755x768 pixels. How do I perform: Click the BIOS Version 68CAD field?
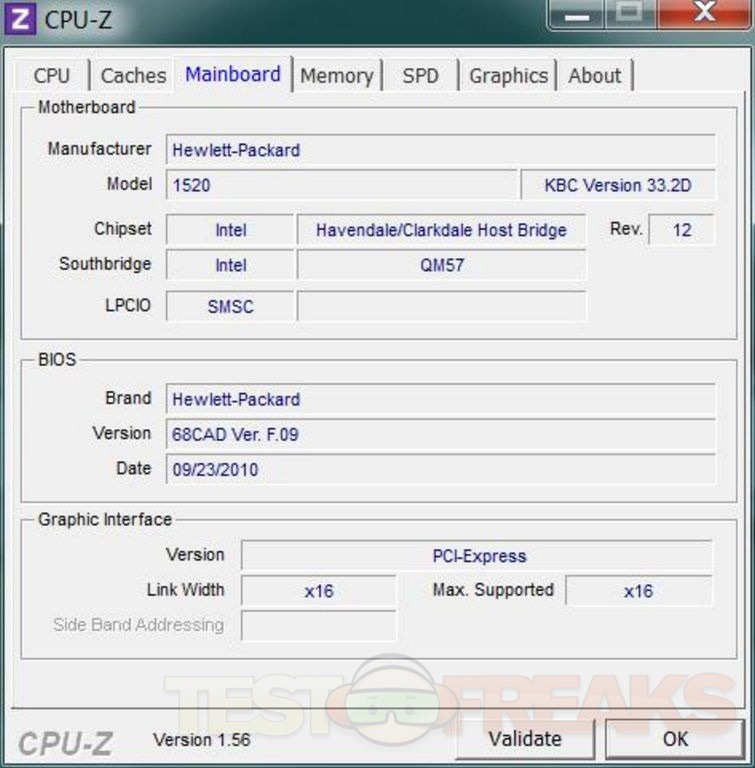pyautogui.click(x=440, y=435)
